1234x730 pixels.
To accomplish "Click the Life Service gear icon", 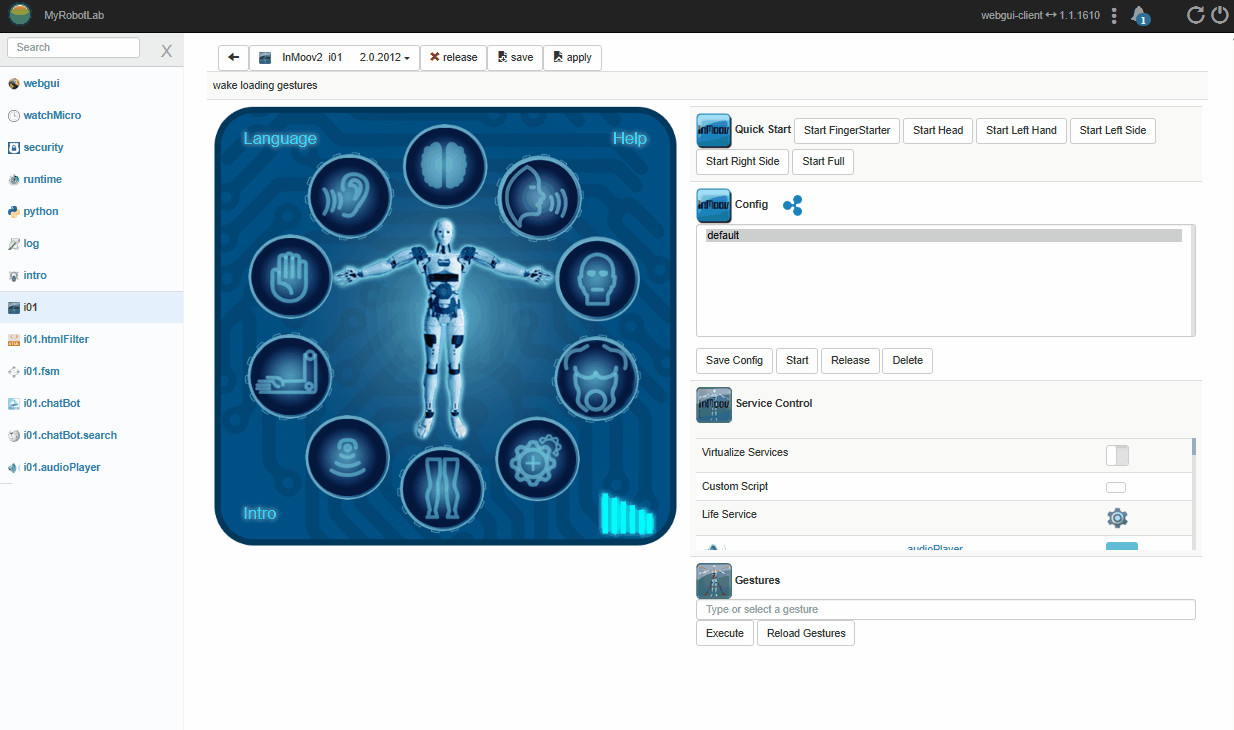I will 1117,518.
